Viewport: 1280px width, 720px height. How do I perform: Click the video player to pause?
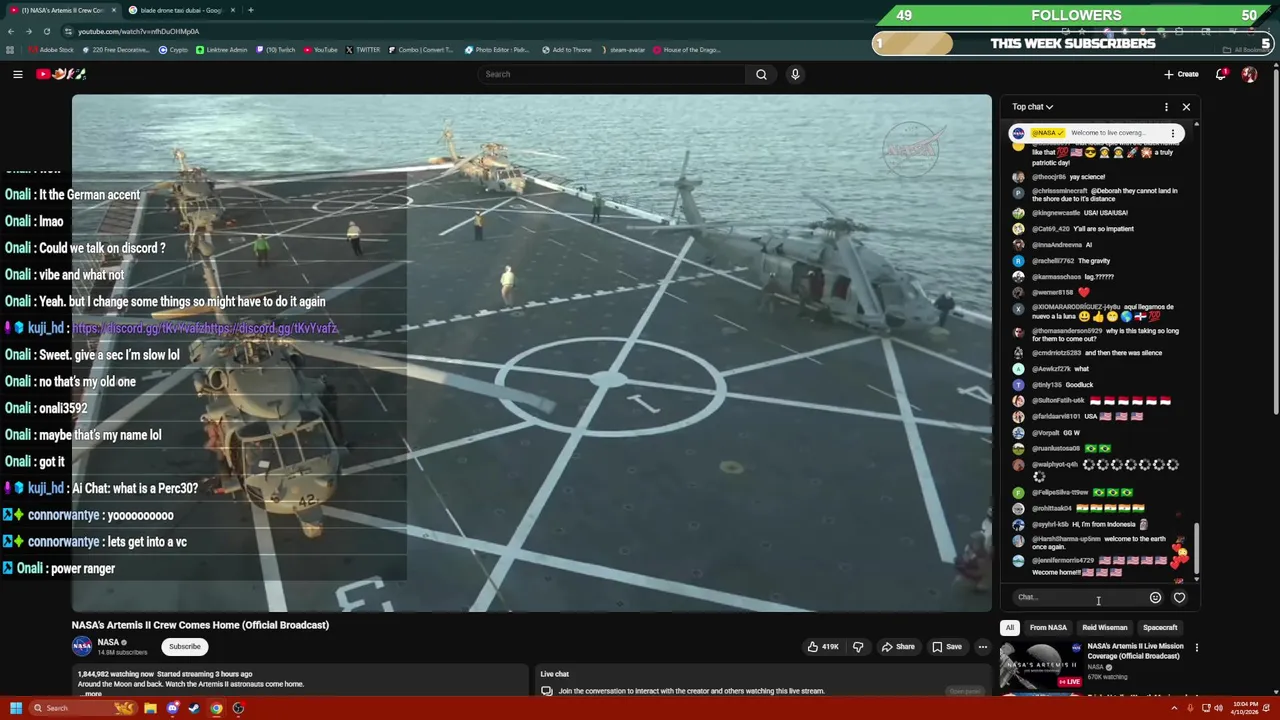coord(531,353)
